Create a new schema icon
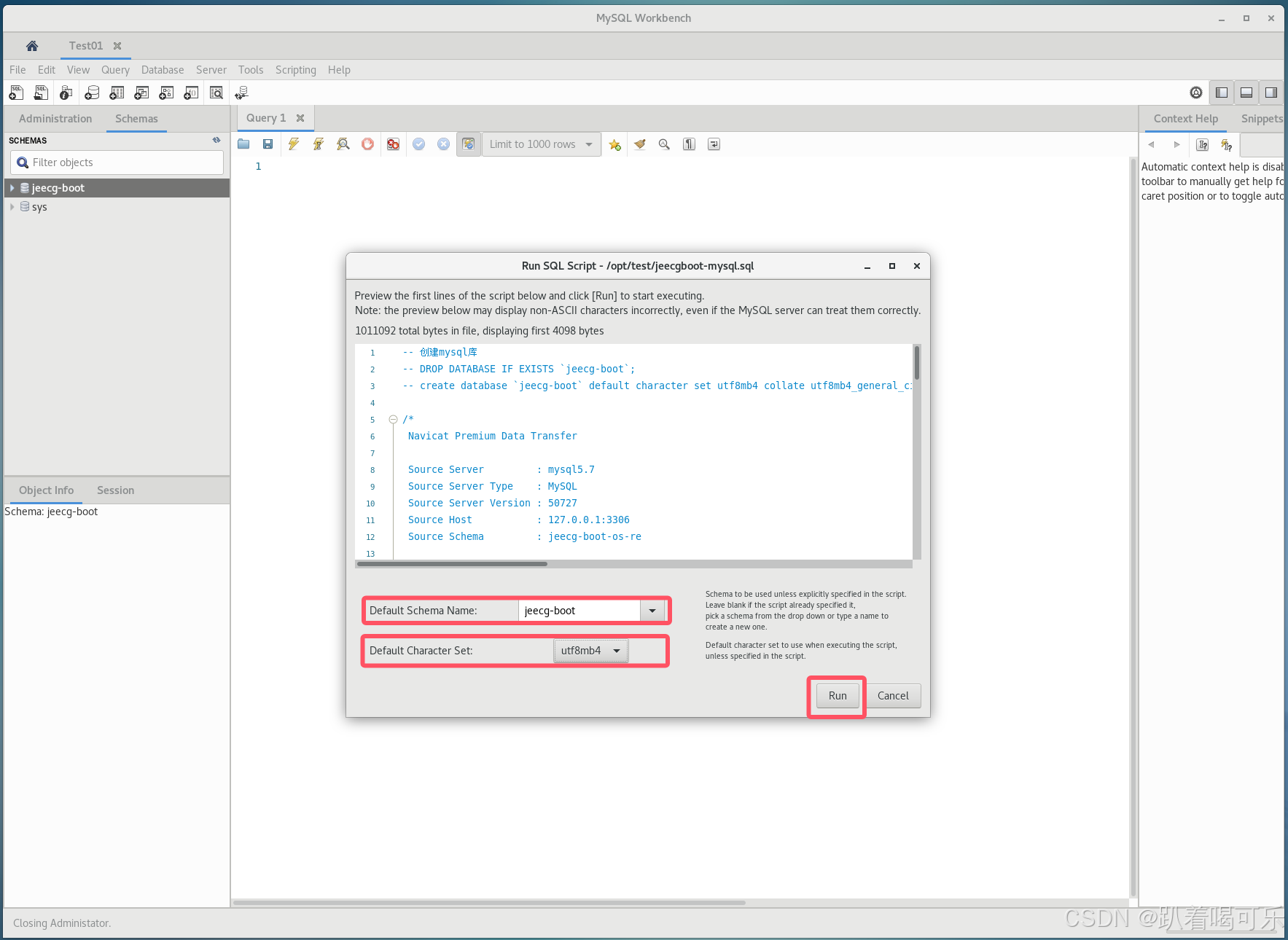 pos(92,93)
